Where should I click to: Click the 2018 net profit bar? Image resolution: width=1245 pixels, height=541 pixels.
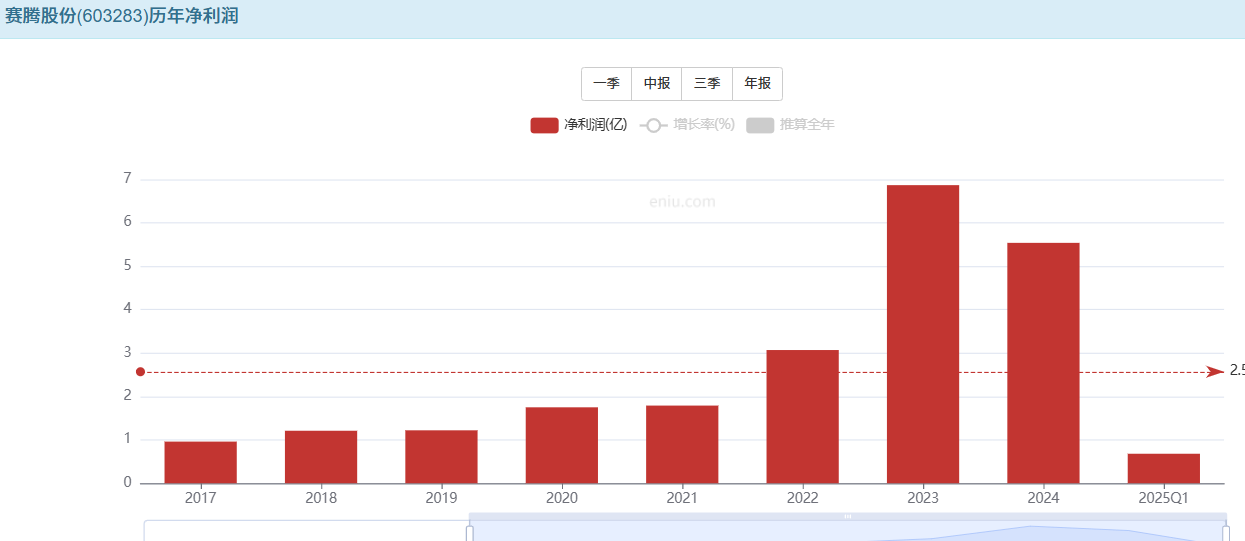pos(321,457)
